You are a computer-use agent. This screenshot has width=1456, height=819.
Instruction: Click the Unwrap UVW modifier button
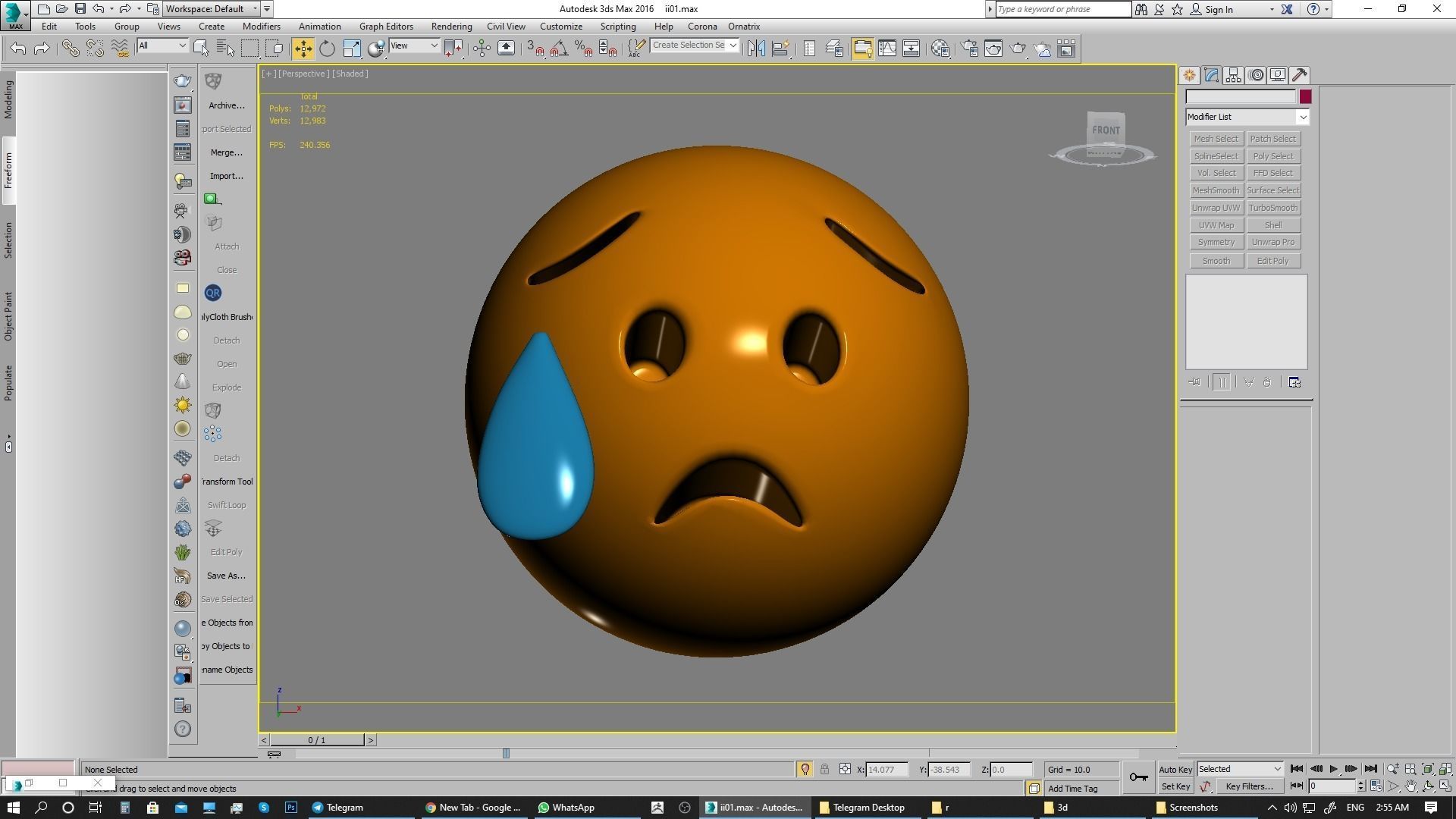(x=1216, y=208)
